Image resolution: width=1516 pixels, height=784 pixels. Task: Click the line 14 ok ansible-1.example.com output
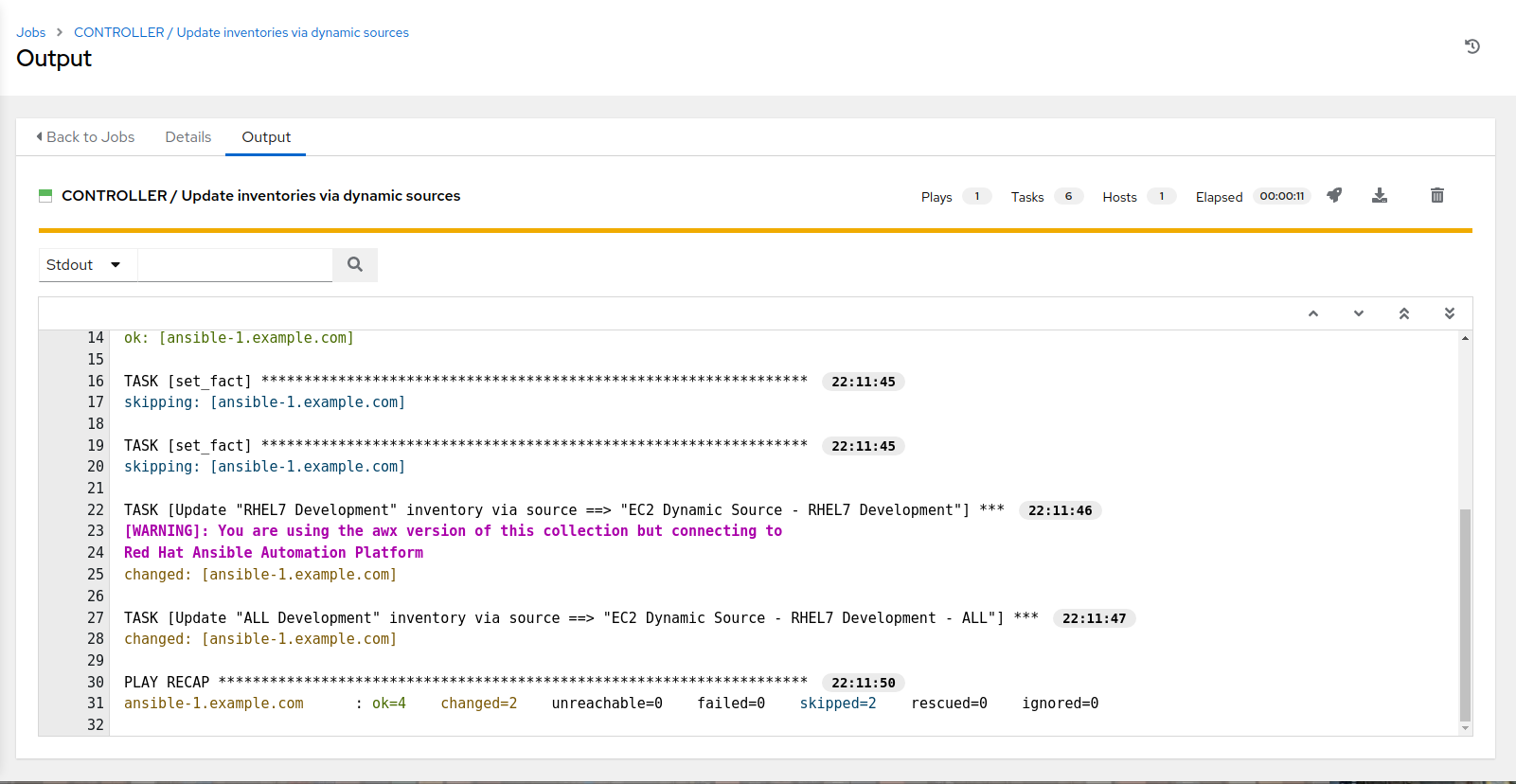pos(239,338)
